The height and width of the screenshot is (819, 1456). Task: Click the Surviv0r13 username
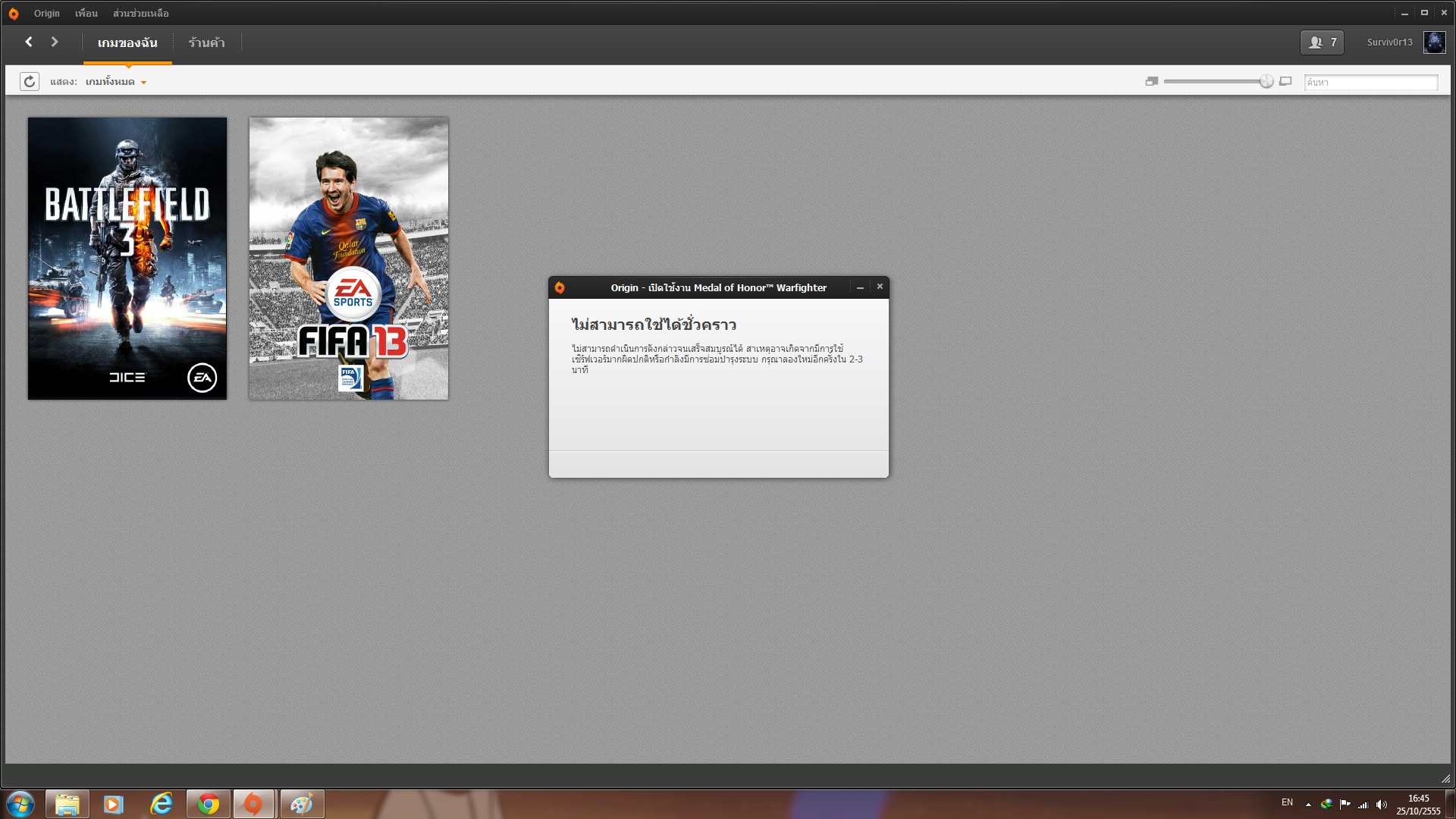point(1389,42)
